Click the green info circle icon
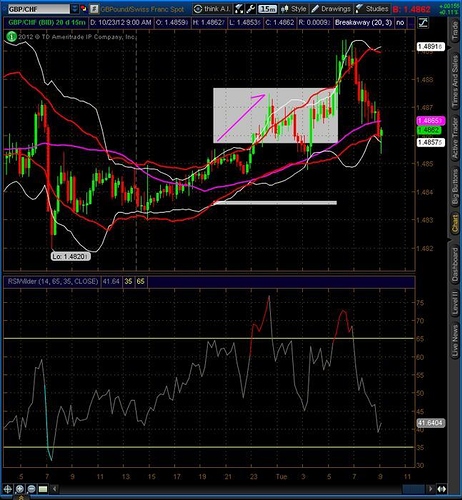Image resolution: width=462 pixels, height=500 pixels. pos(11,36)
